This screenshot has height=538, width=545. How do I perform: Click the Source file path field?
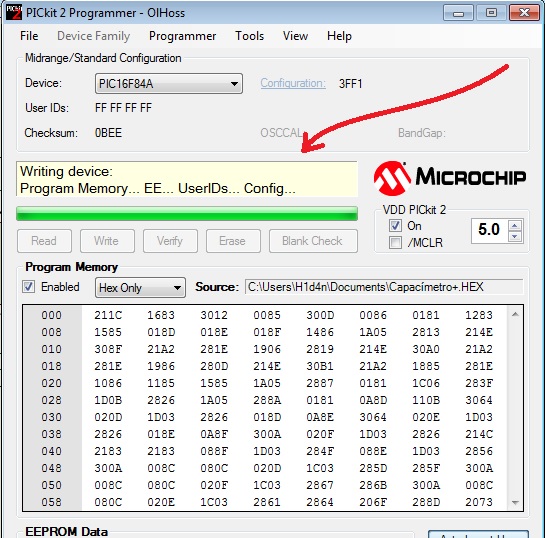384,287
